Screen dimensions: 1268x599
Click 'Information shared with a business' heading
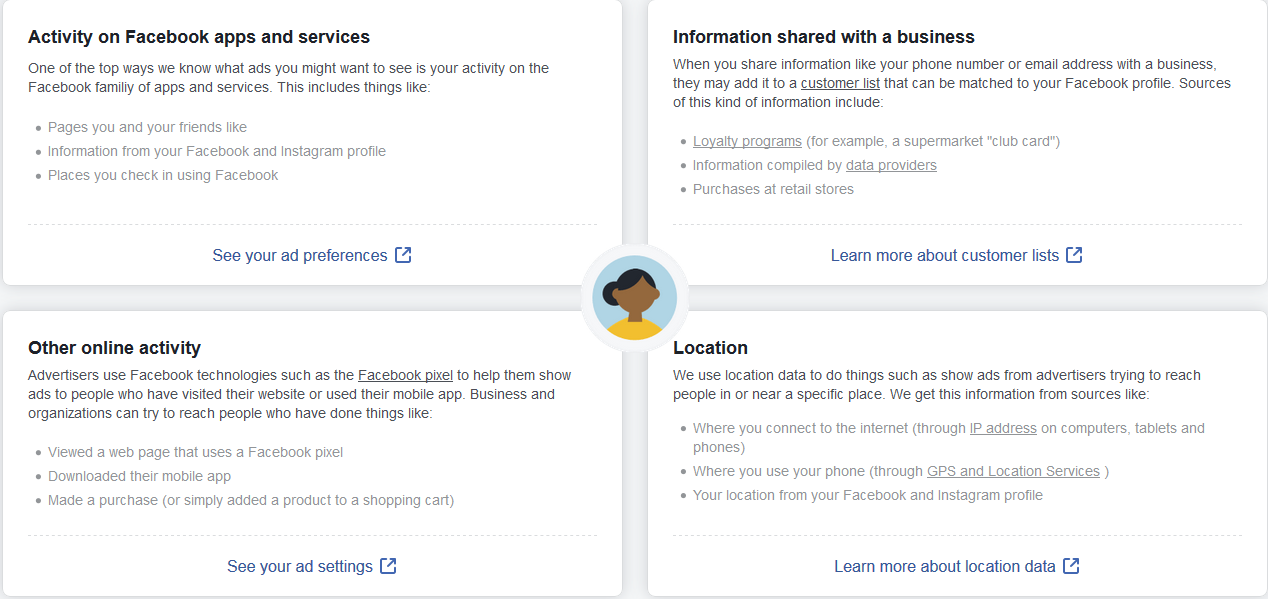[824, 37]
